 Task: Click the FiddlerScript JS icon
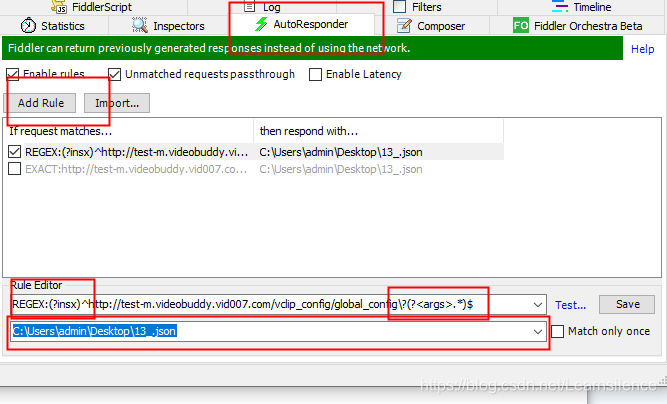click(x=59, y=7)
